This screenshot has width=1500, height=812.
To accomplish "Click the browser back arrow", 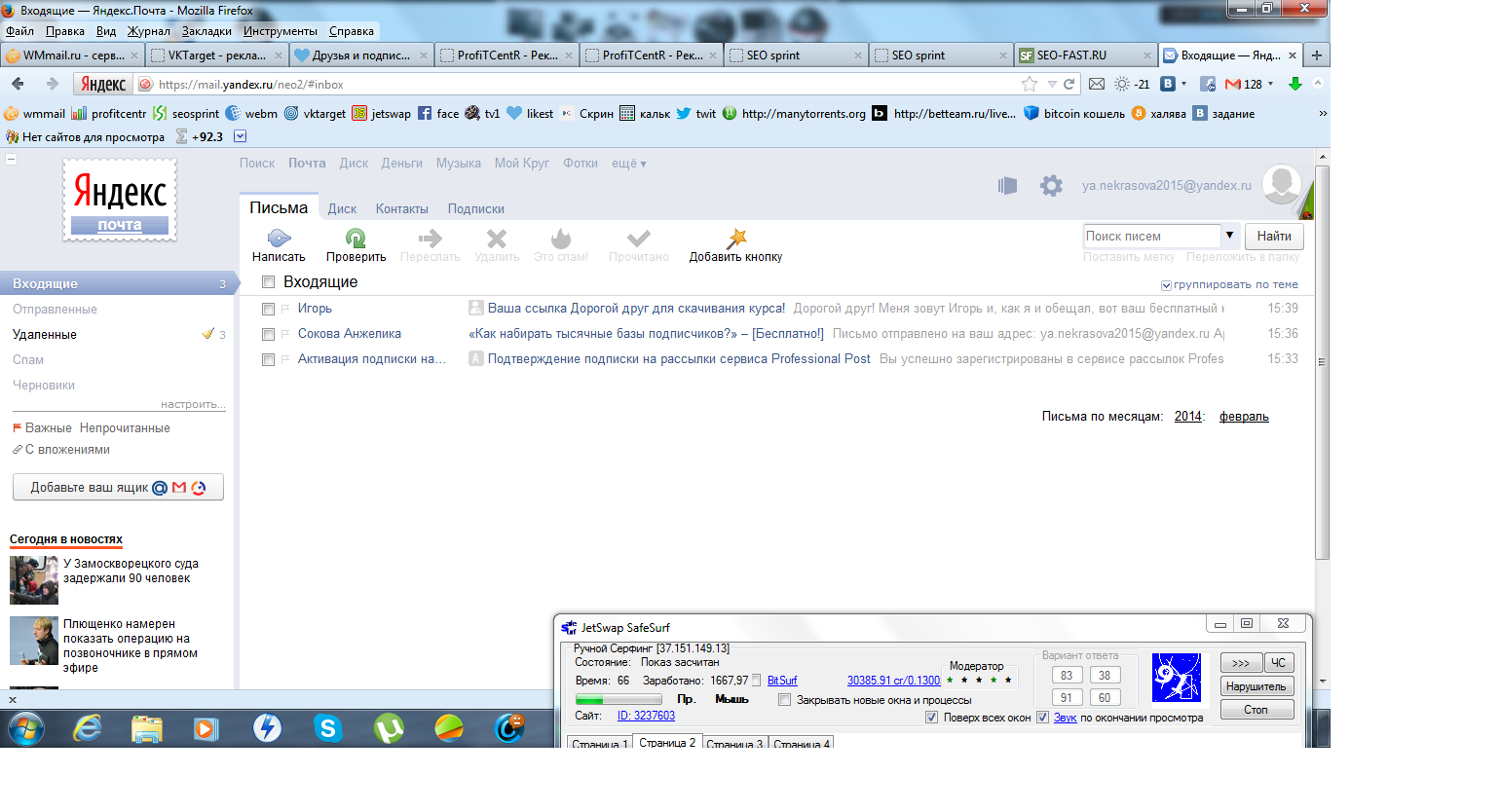I will [18, 84].
